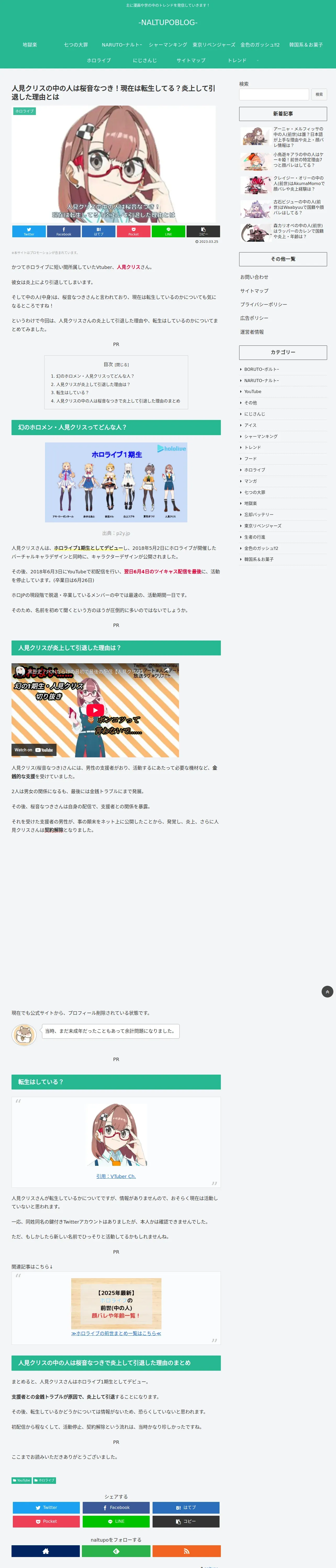This screenshot has height=1568, width=336.
Task: Click the ホロライブの前世まとめ一覧はこちら link
Action: pos(116,1333)
